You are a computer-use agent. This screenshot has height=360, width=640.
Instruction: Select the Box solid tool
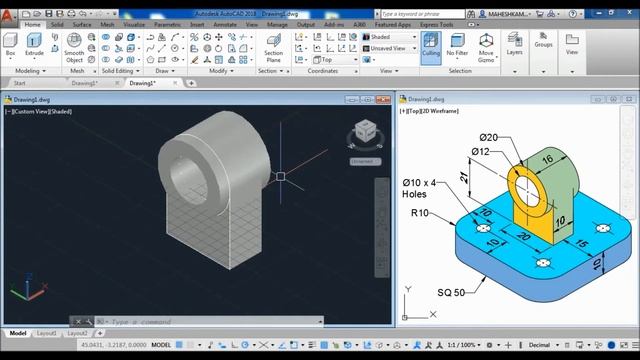click(x=10, y=45)
